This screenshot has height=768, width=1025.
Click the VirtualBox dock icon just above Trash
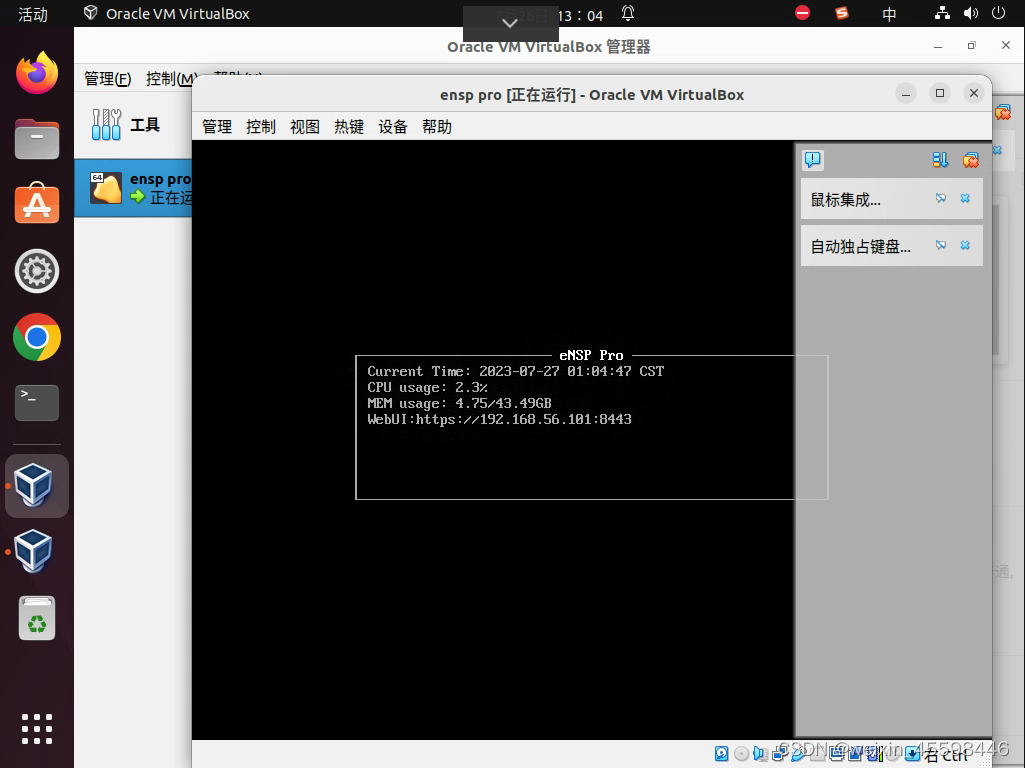point(34,552)
